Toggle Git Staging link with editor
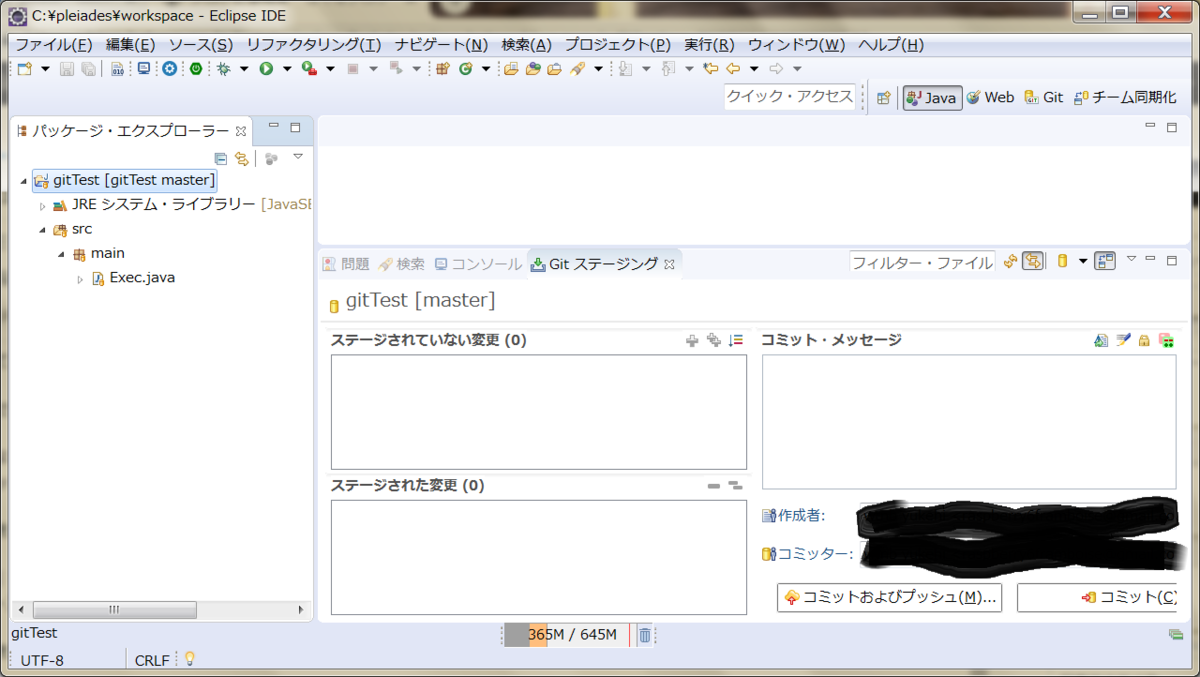The height and width of the screenshot is (677, 1200). [1033, 261]
